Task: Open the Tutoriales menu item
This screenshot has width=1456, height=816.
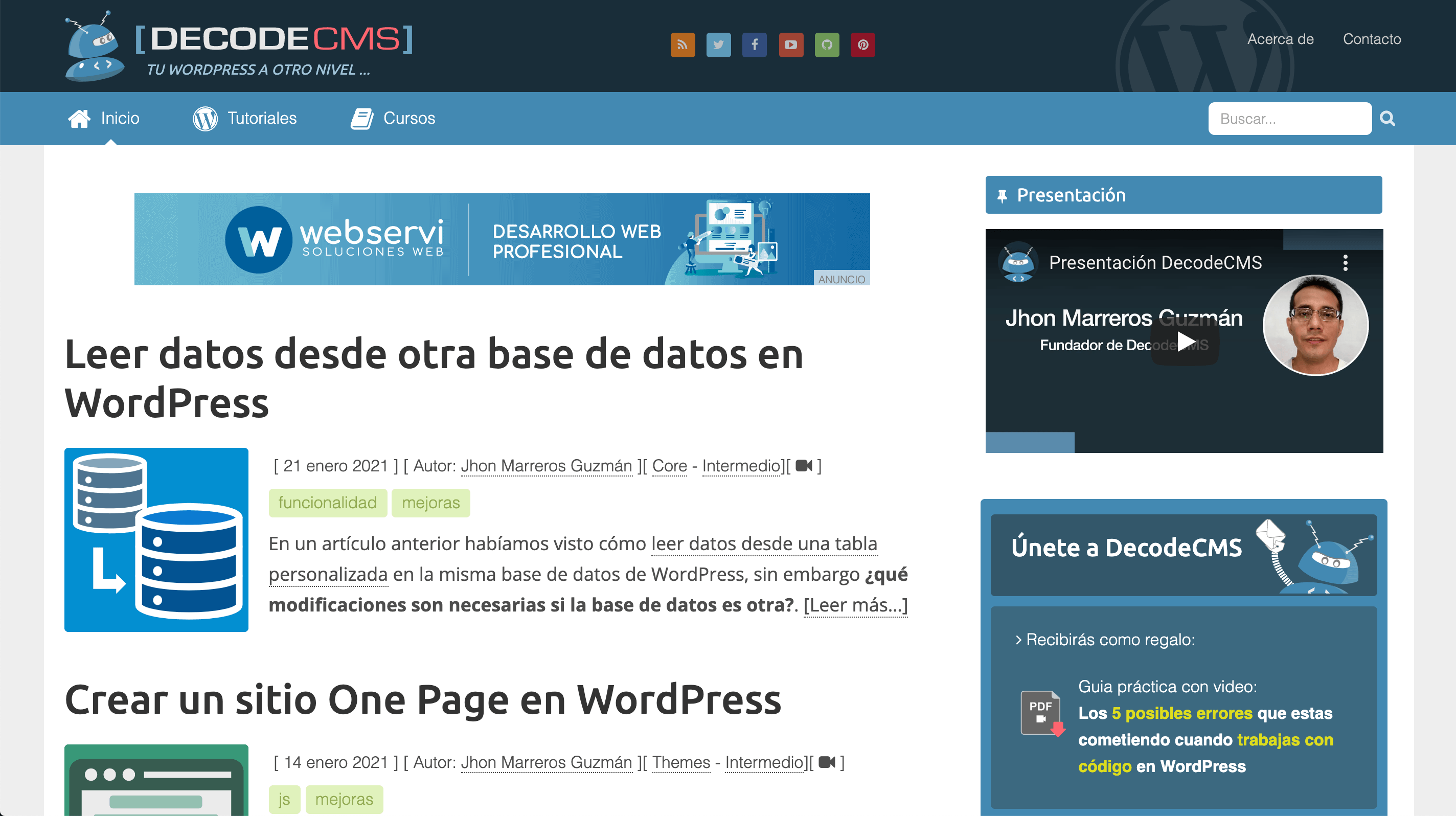Action: pyautogui.click(x=245, y=118)
